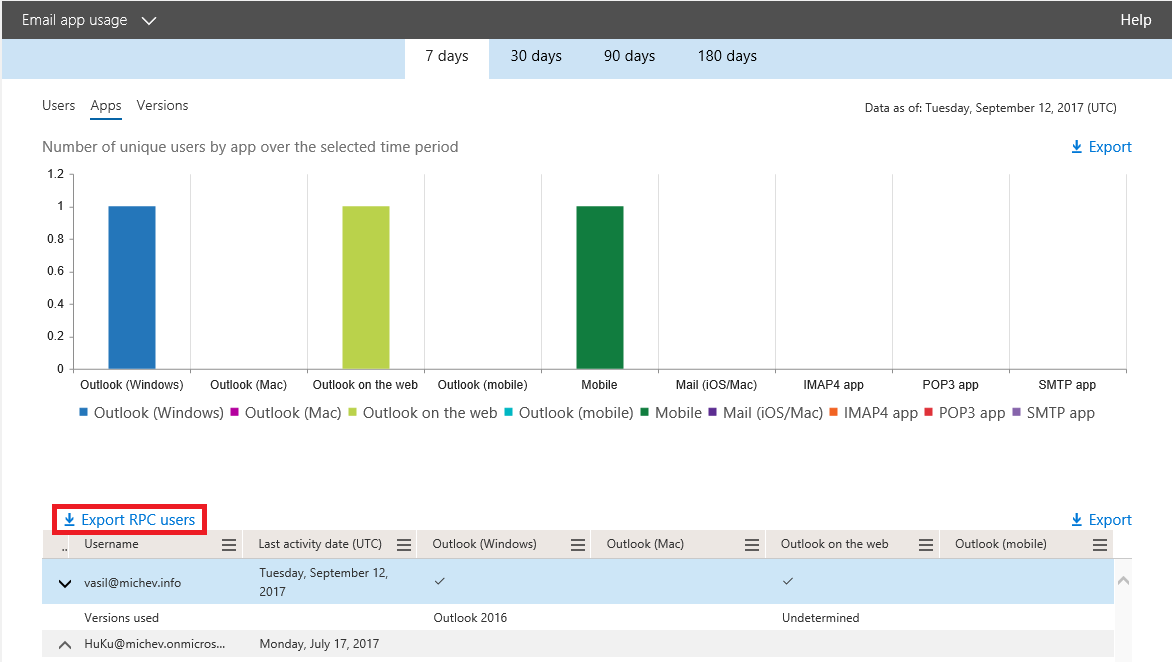
Task: Select the Undetermined version cell
Action: (x=821, y=618)
